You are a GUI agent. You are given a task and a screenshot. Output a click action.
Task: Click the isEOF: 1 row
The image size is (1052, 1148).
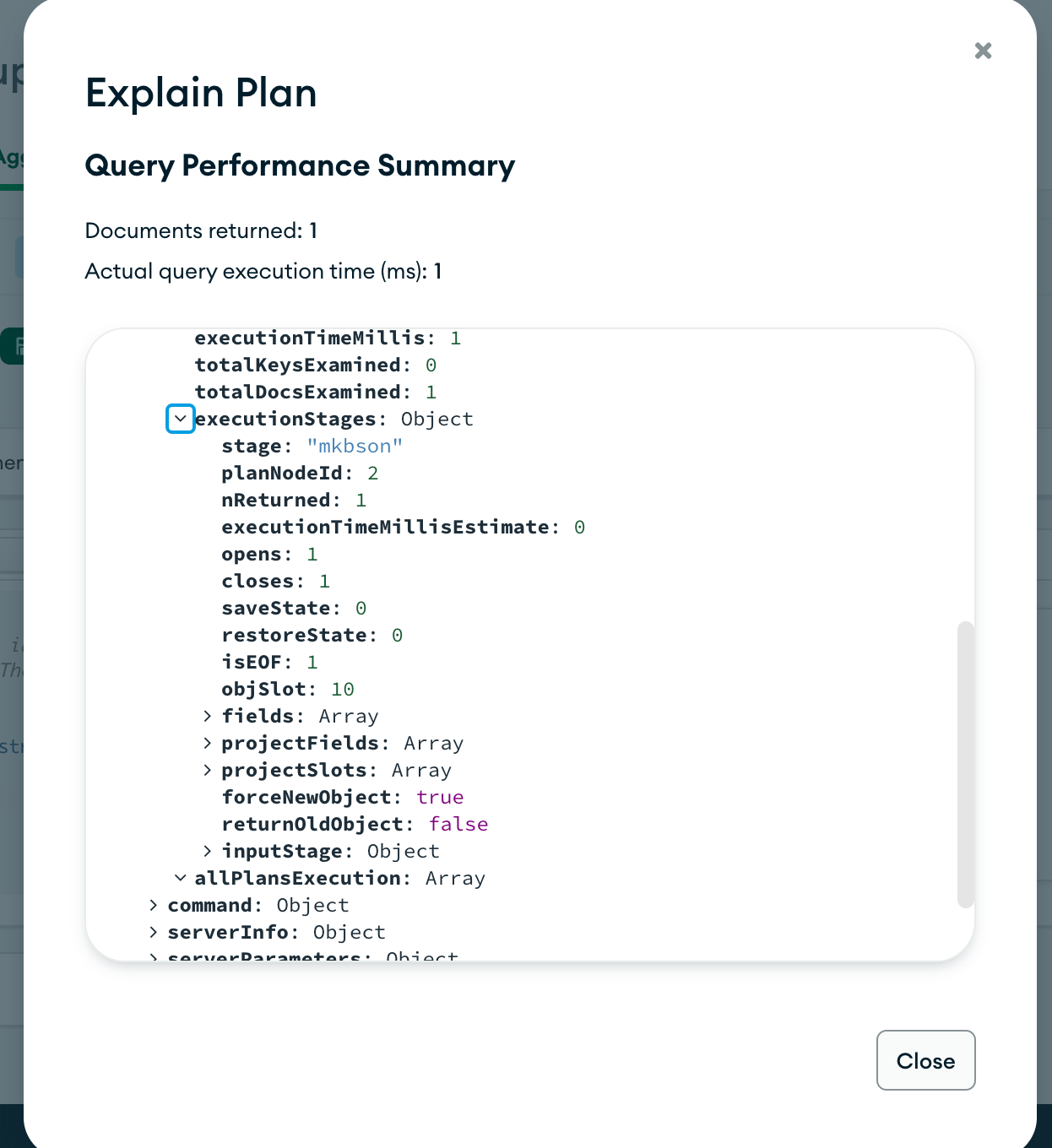(x=270, y=662)
